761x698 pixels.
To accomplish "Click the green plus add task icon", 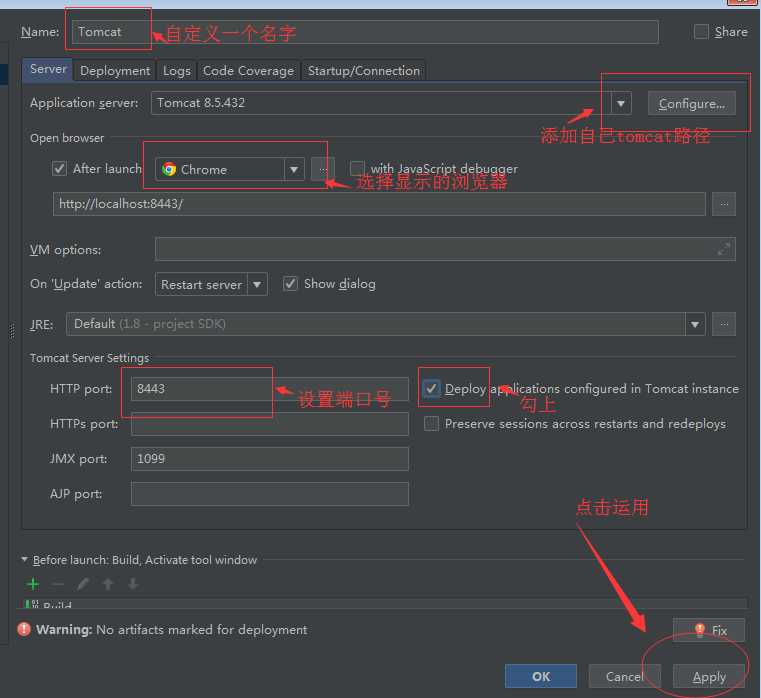I will 33,584.
